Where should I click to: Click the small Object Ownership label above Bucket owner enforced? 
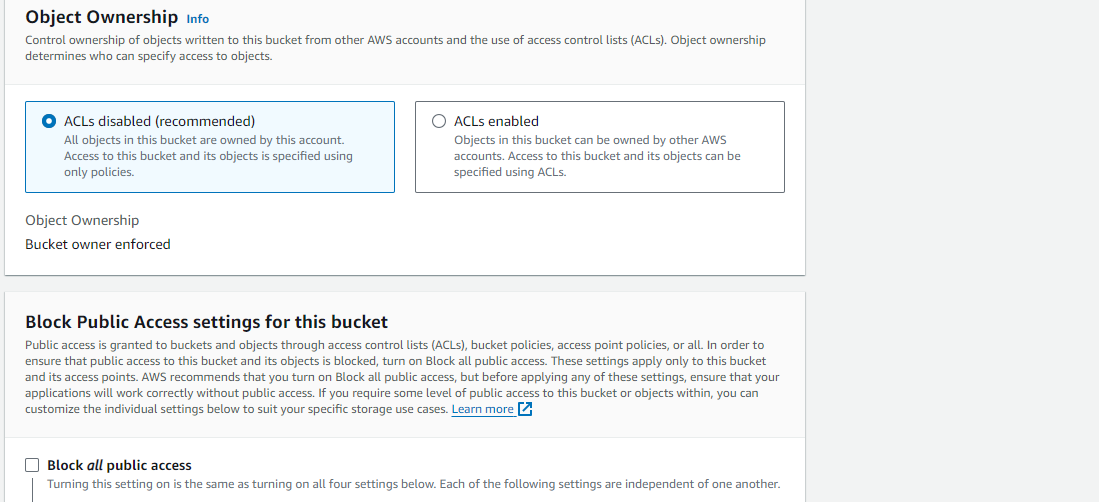(x=82, y=220)
